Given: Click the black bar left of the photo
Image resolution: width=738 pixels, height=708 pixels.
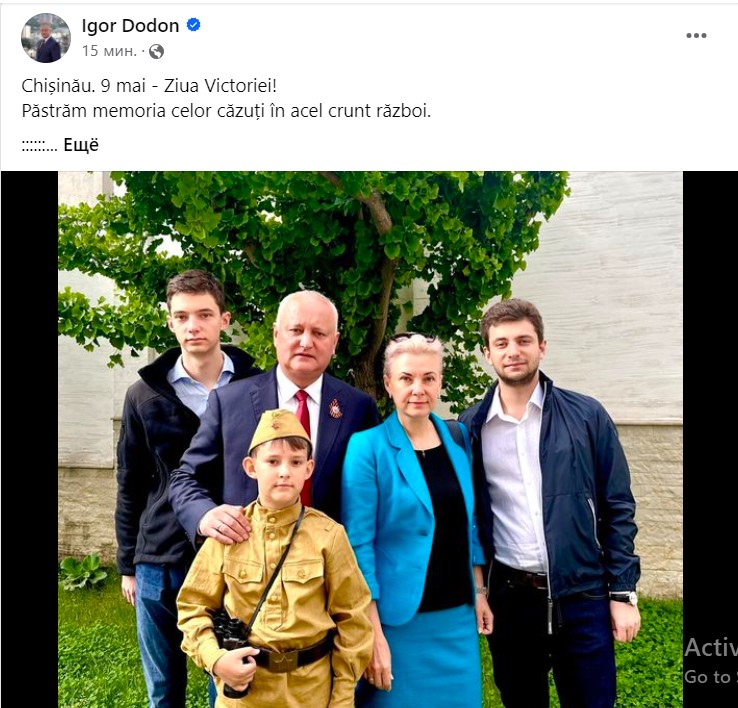Looking at the screenshot, I should pyautogui.click(x=29, y=439).
